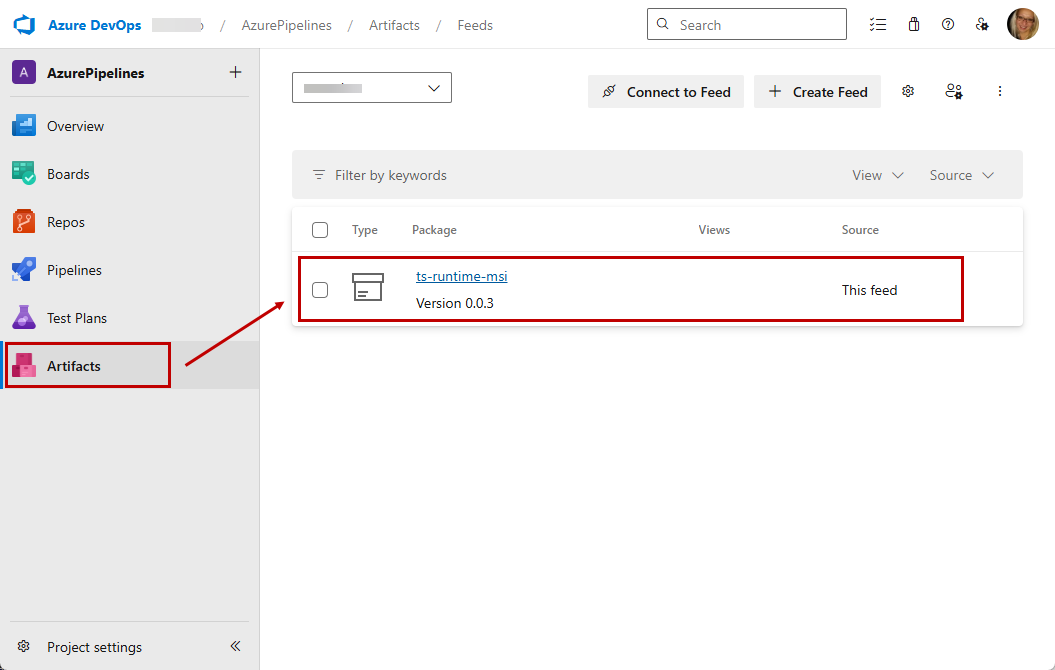Expand the View filter dropdown

click(x=877, y=175)
